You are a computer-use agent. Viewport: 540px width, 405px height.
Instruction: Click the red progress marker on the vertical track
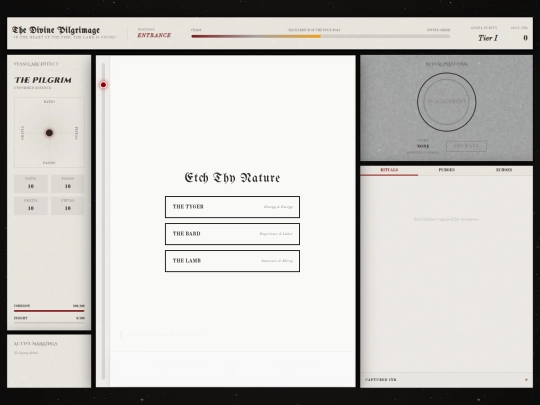103,85
